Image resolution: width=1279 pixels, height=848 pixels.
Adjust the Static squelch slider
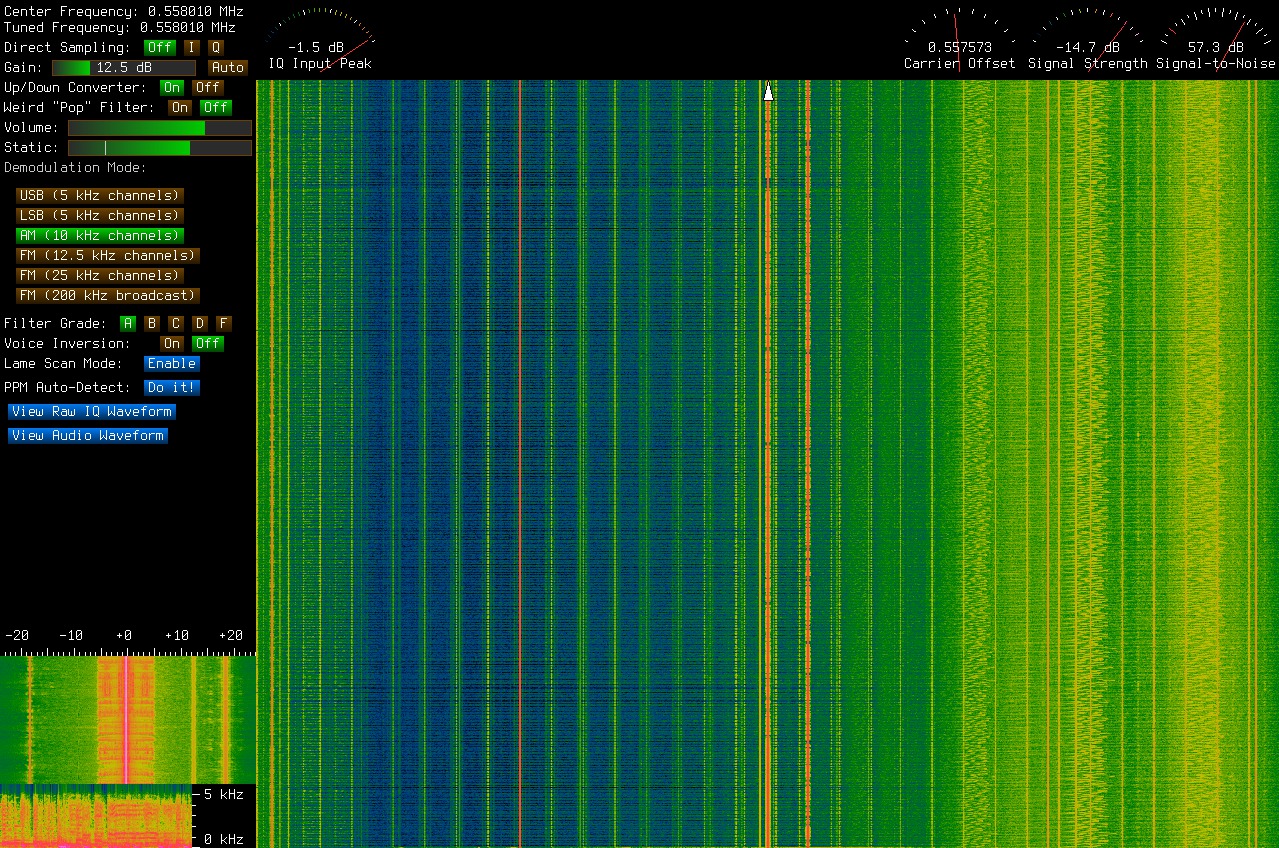(x=159, y=148)
